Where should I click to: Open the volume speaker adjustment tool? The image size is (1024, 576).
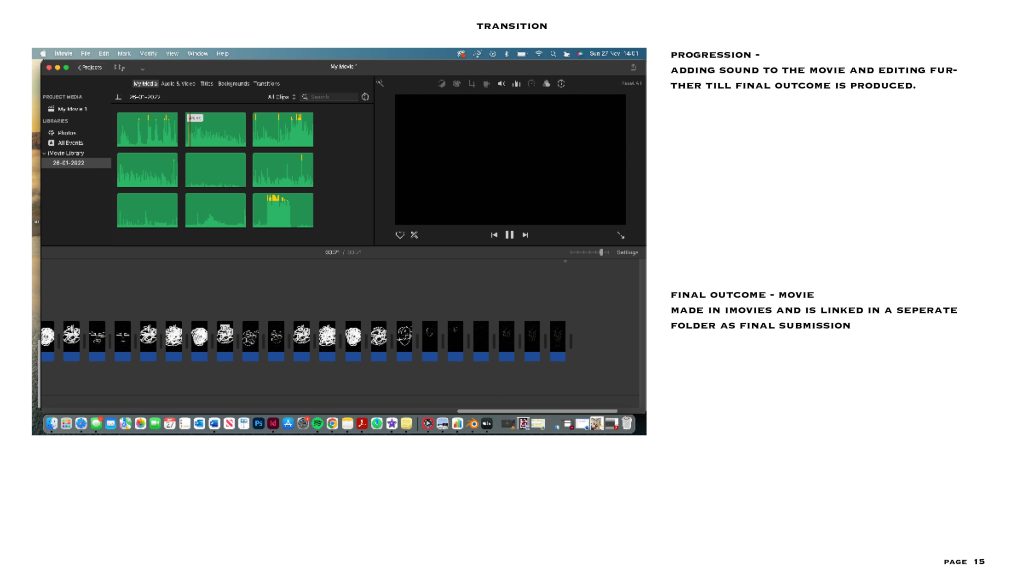502,84
